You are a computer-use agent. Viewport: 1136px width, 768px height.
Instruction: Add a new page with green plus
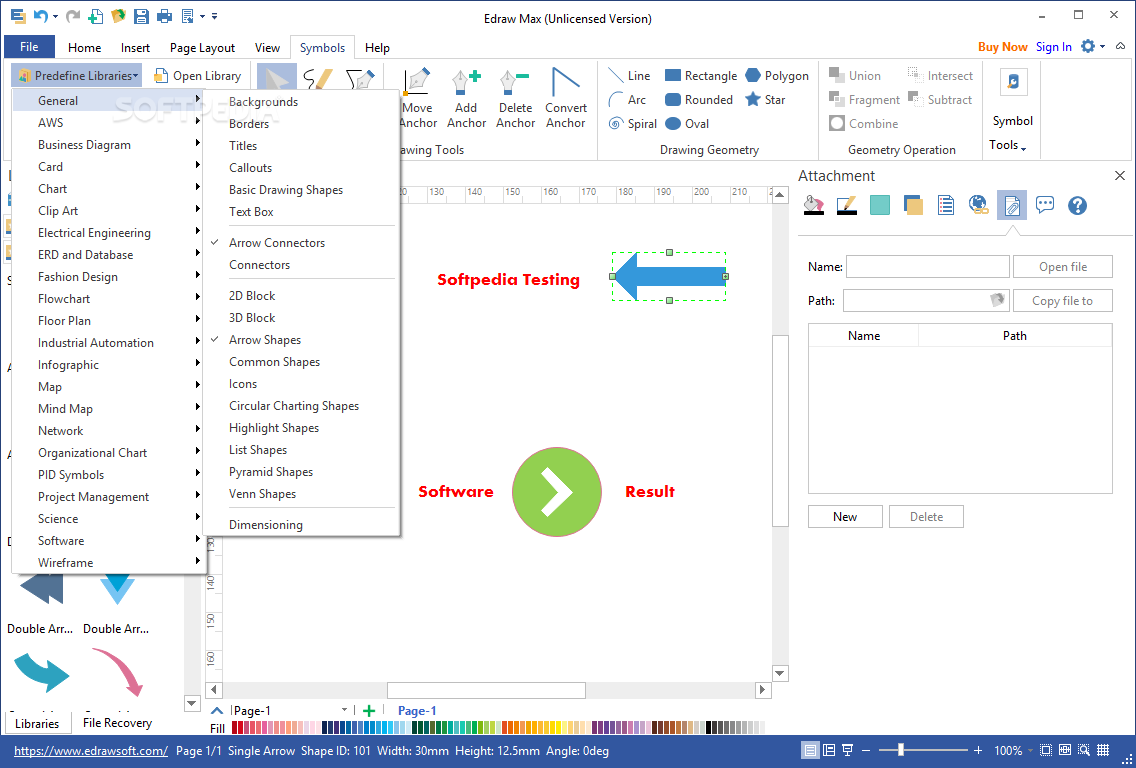pos(369,711)
